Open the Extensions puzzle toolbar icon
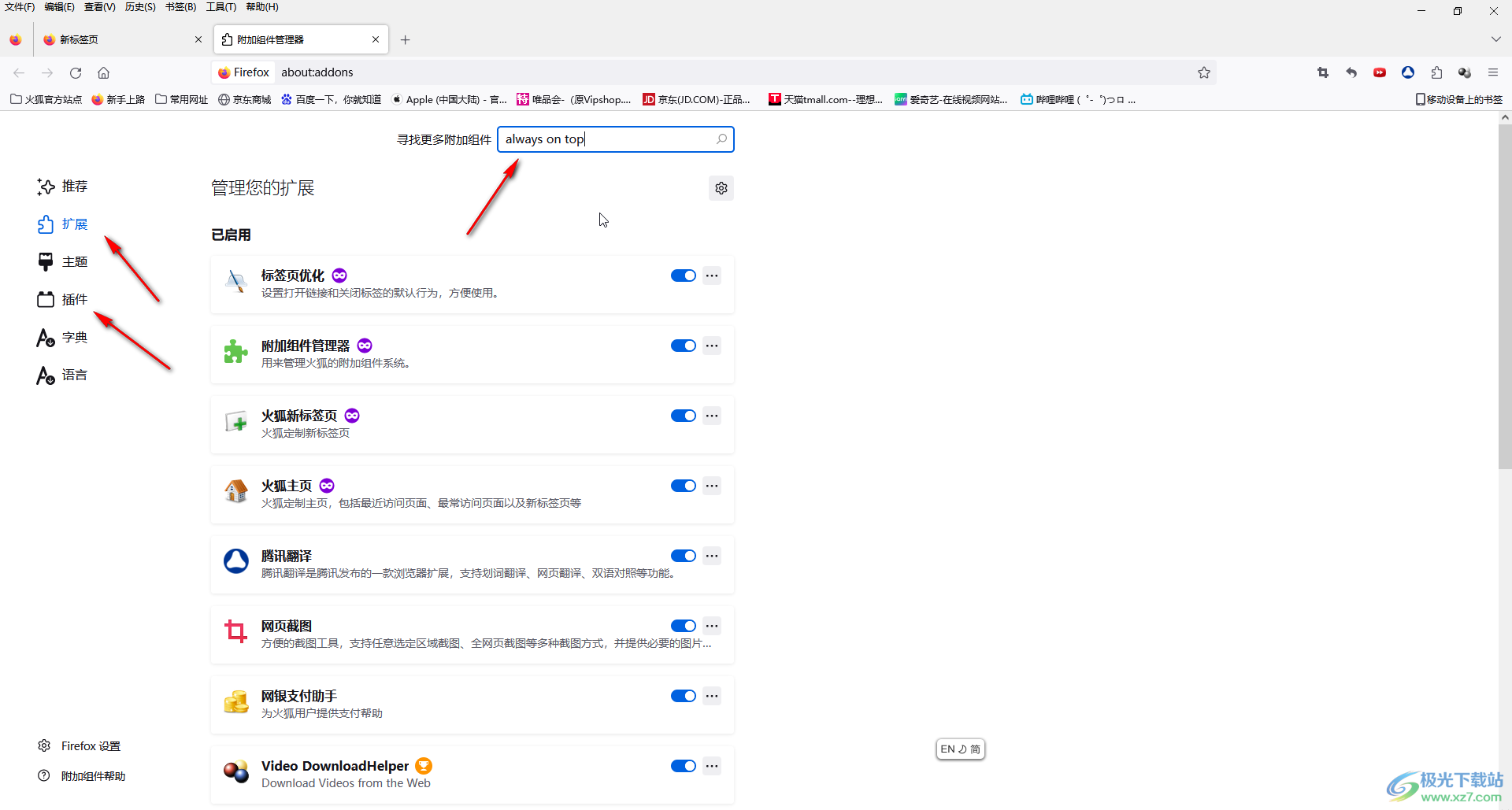This screenshot has height=810, width=1512. pyautogui.click(x=1436, y=72)
